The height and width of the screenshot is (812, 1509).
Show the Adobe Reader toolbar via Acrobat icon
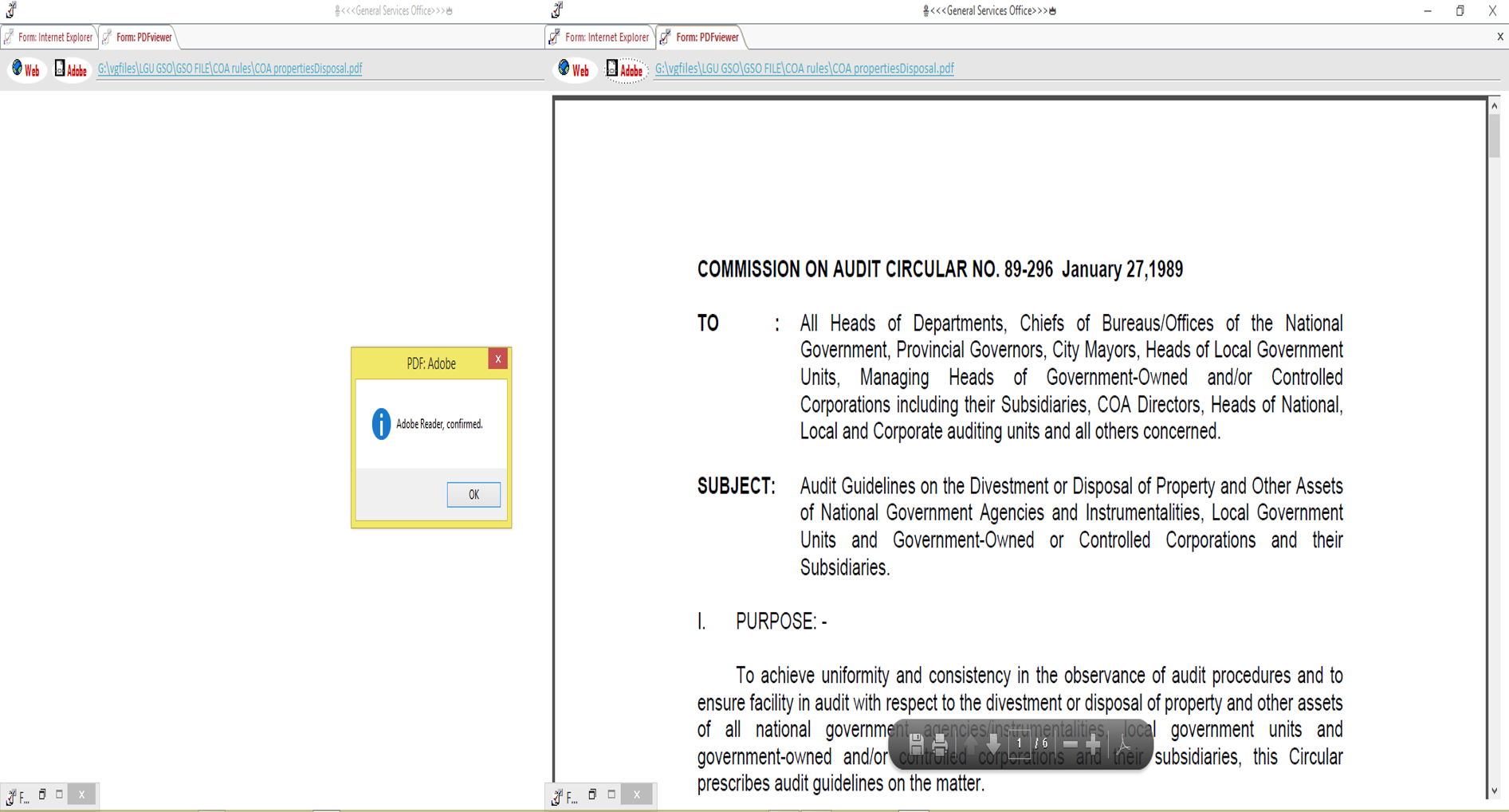[x=1124, y=744]
